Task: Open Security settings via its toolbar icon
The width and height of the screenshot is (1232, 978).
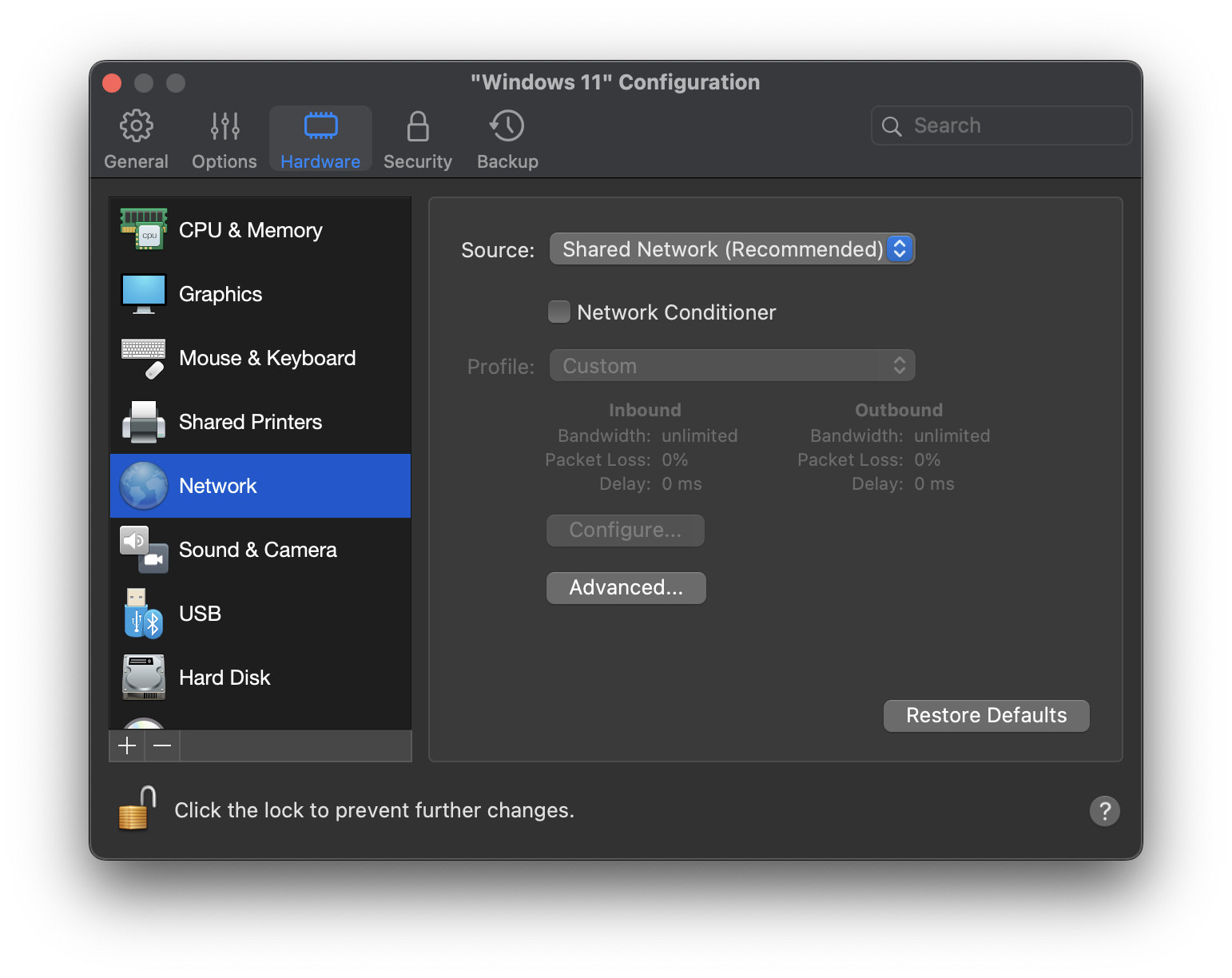Action: click(x=418, y=137)
